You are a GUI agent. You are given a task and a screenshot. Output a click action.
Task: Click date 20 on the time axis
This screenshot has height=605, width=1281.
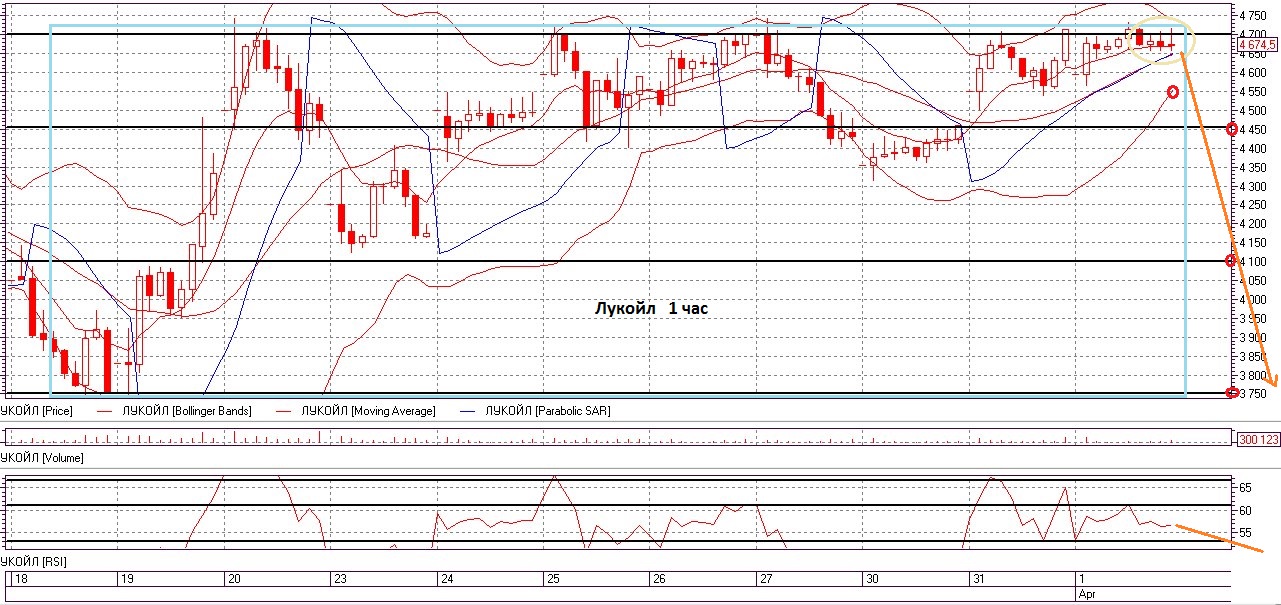tap(233, 579)
